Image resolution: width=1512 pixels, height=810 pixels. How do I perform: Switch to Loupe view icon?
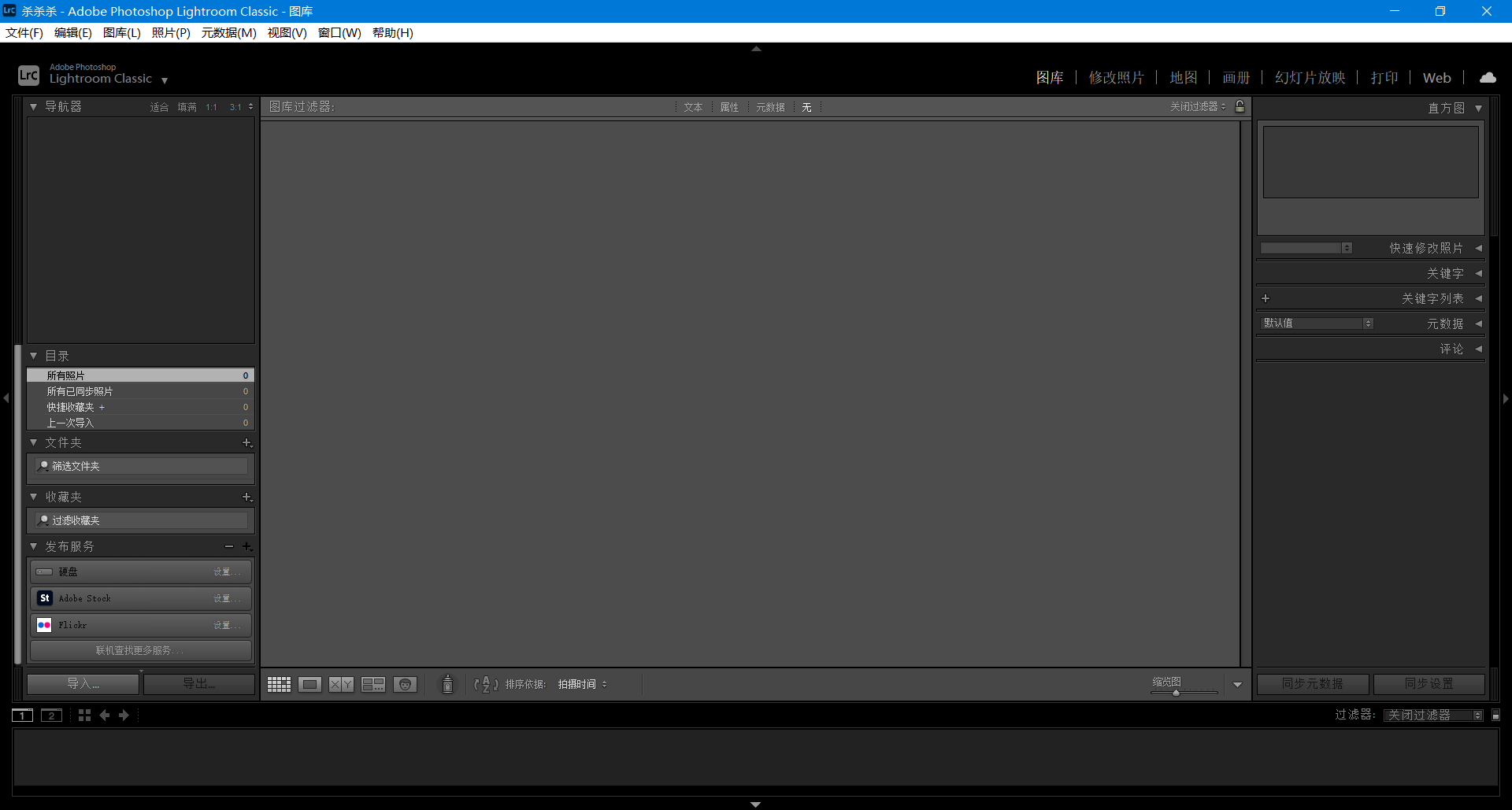[x=309, y=684]
